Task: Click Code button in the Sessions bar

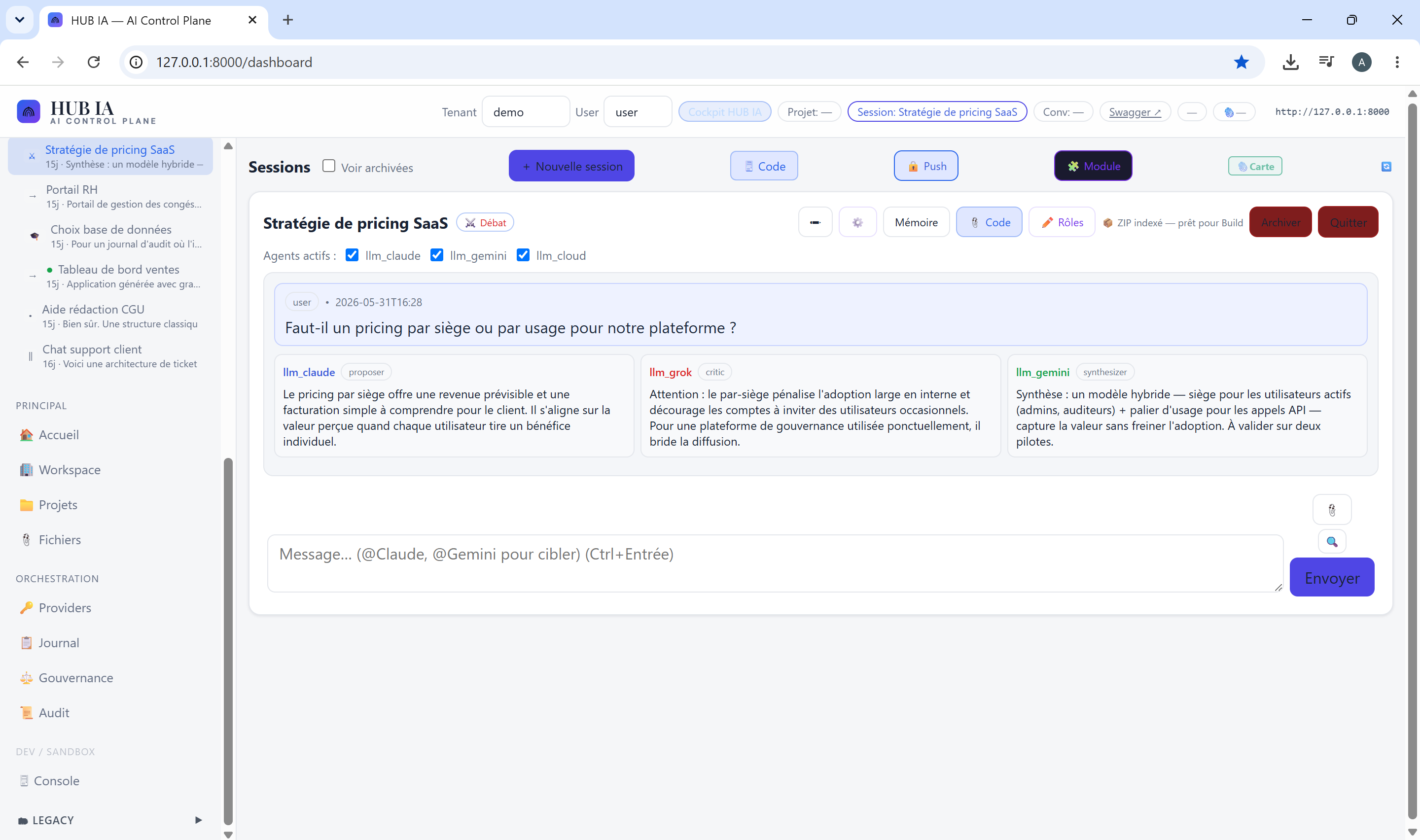Action: tap(764, 166)
